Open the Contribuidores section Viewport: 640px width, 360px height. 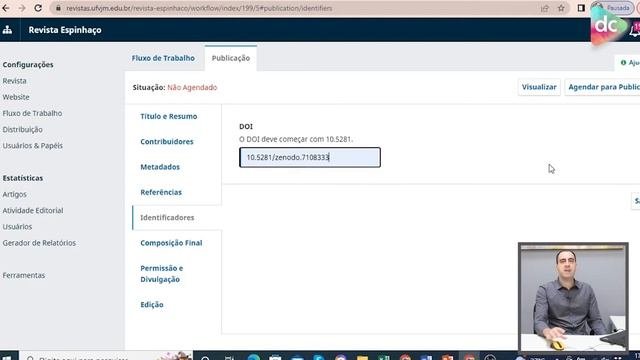click(167, 142)
